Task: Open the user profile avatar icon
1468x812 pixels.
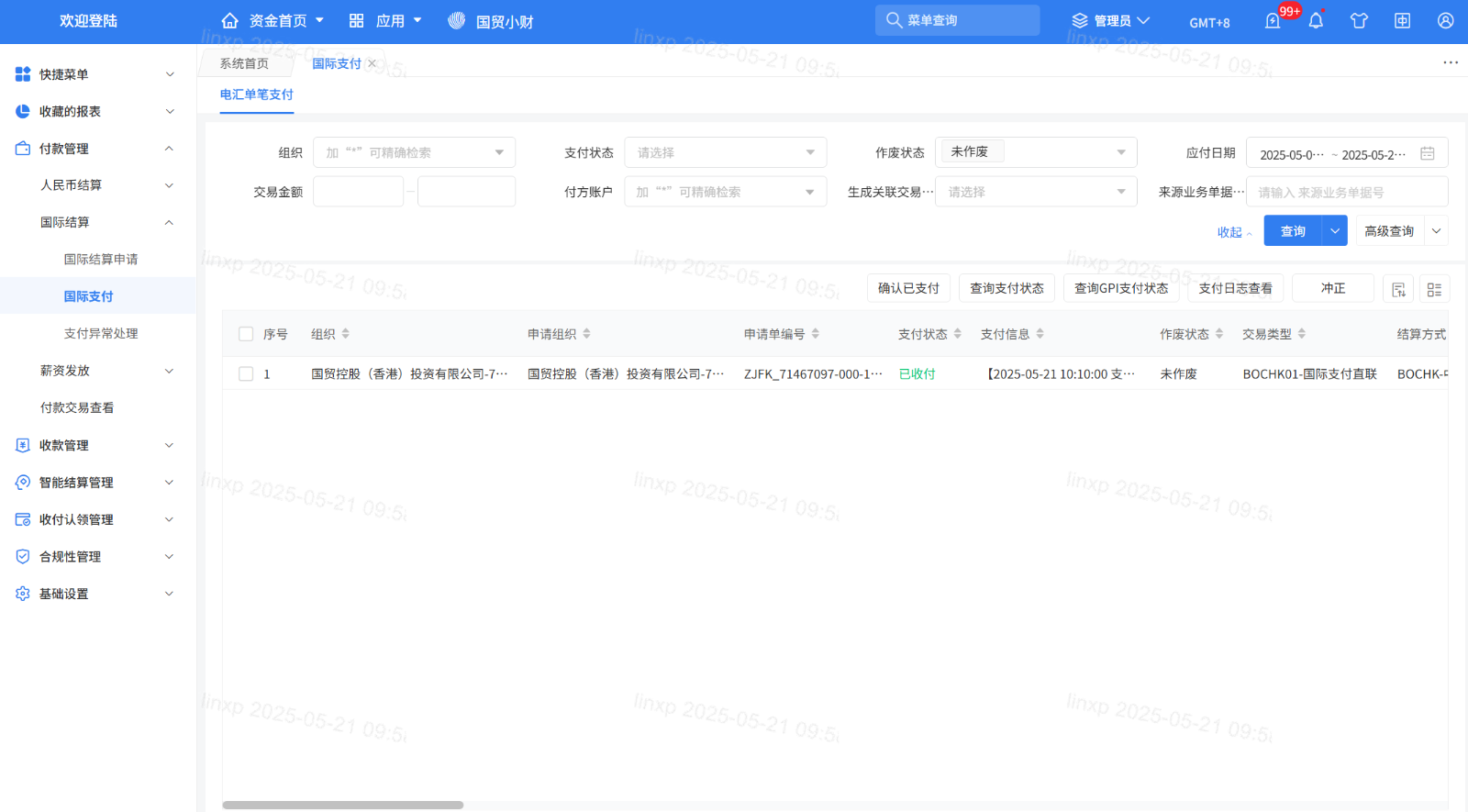Action: (1445, 21)
